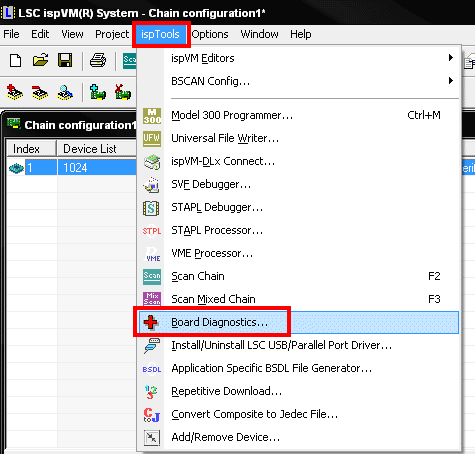The width and height of the screenshot is (475, 454).
Task: Select Model 300 Programmer menu item
Action: click(x=299, y=115)
